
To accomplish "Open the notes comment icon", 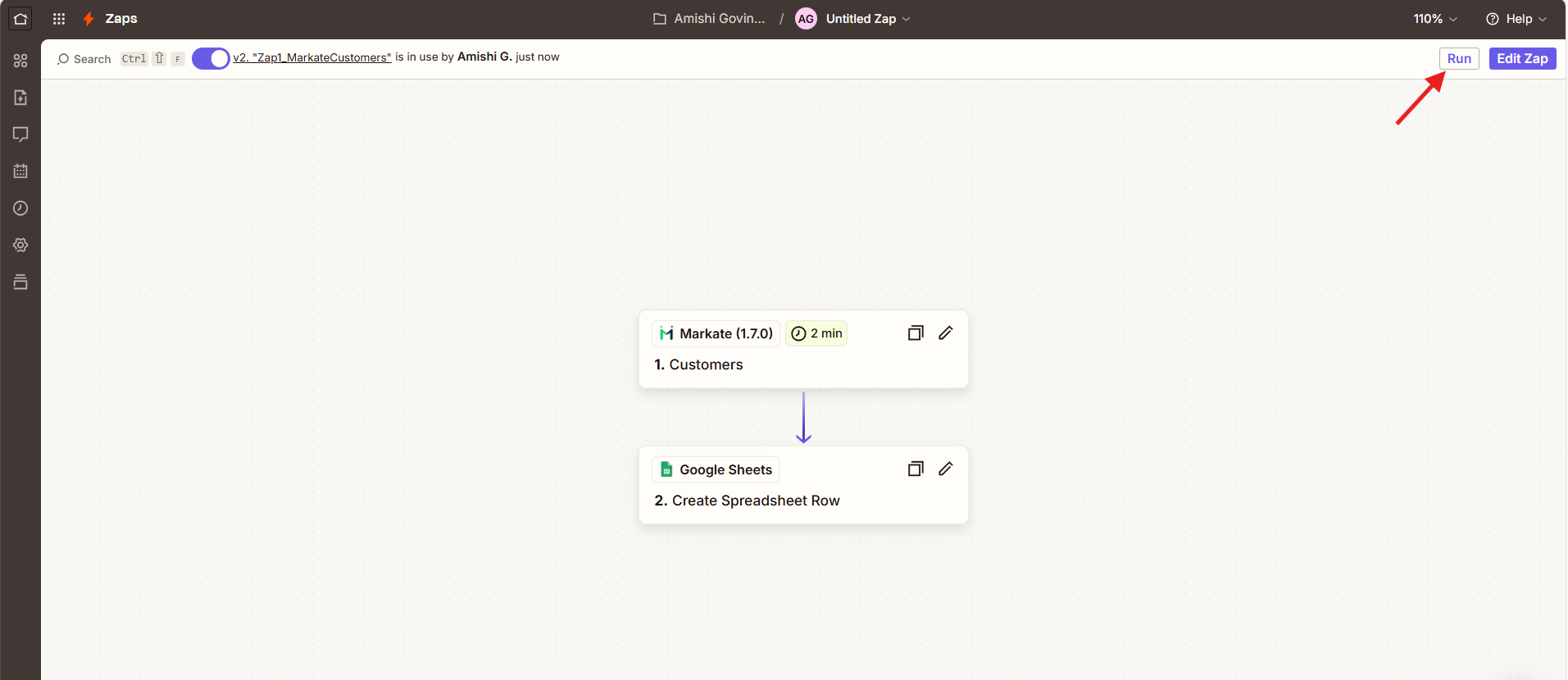I will (x=20, y=134).
